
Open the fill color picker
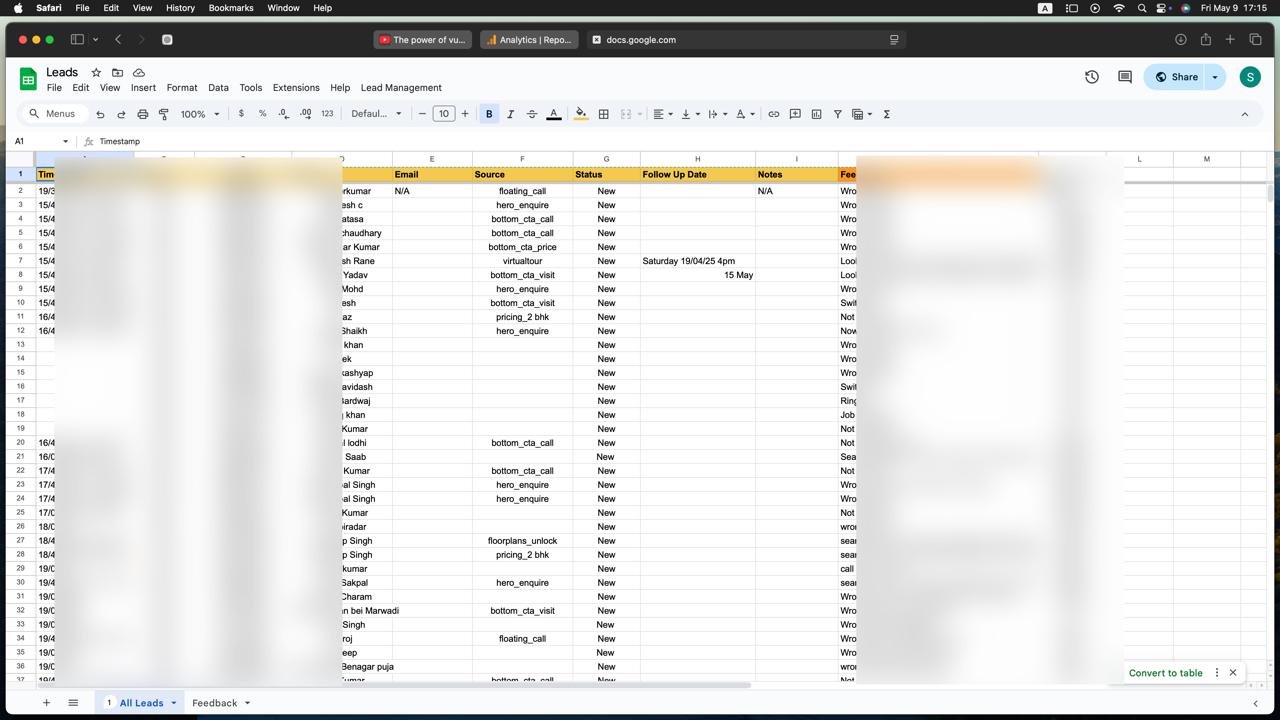pos(580,113)
